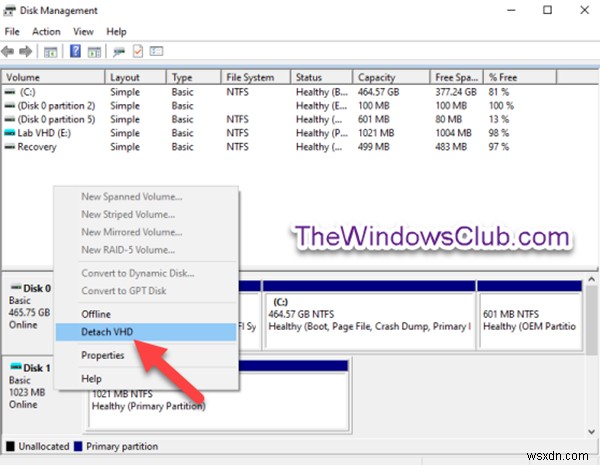Open the Action menu

click(x=46, y=32)
